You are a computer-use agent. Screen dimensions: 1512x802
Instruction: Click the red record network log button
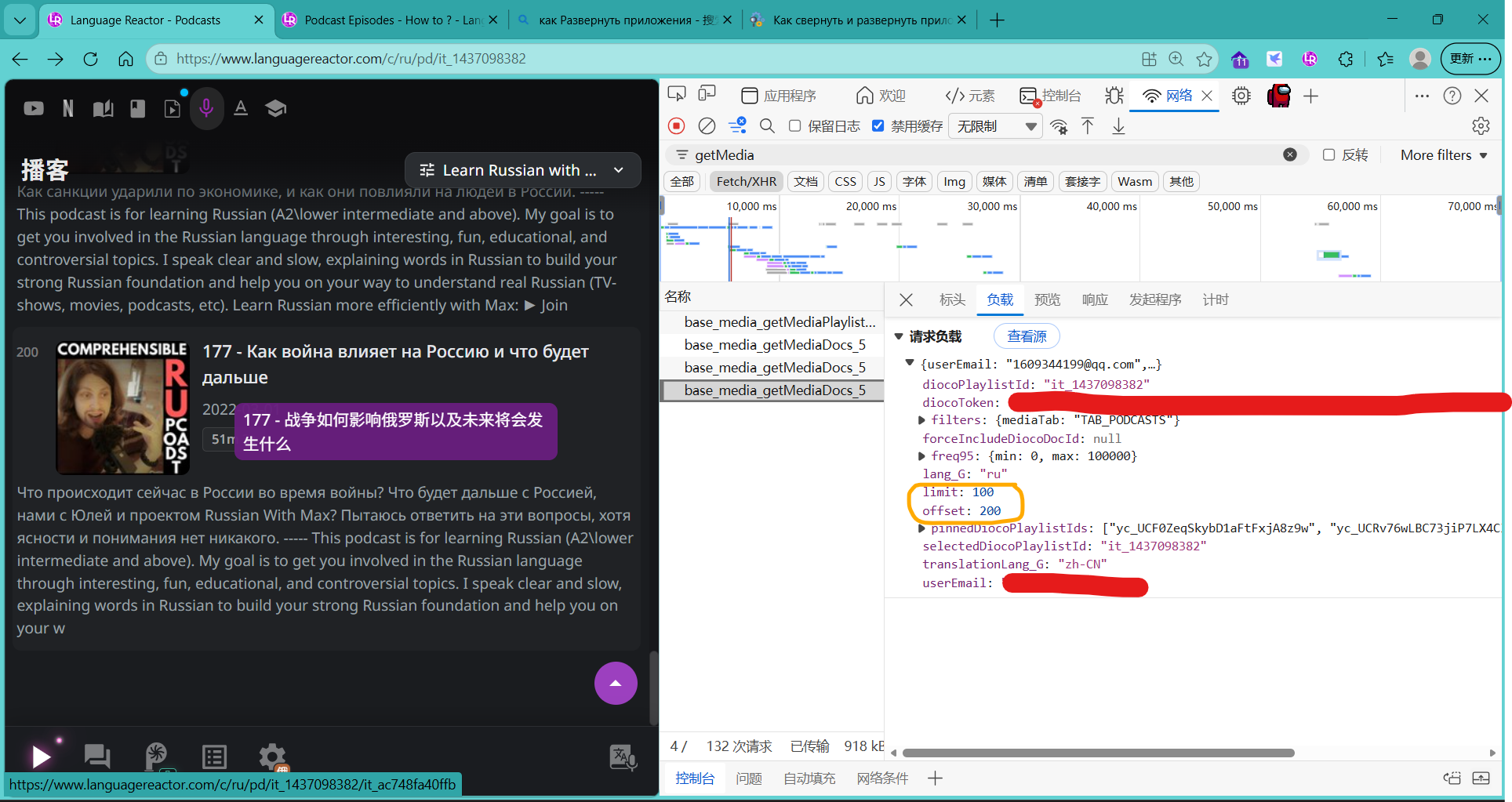pyautogui.click(x=677, y=125)
